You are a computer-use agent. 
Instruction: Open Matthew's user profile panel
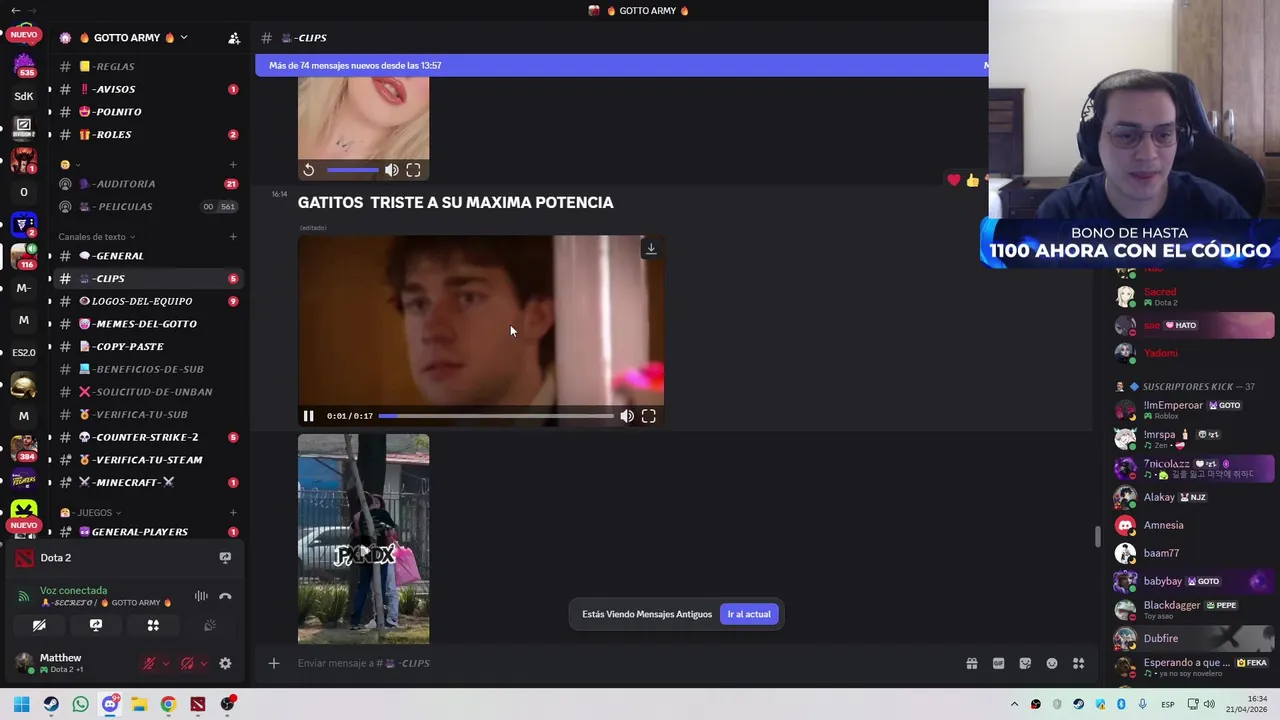click(x=72, y=663)
